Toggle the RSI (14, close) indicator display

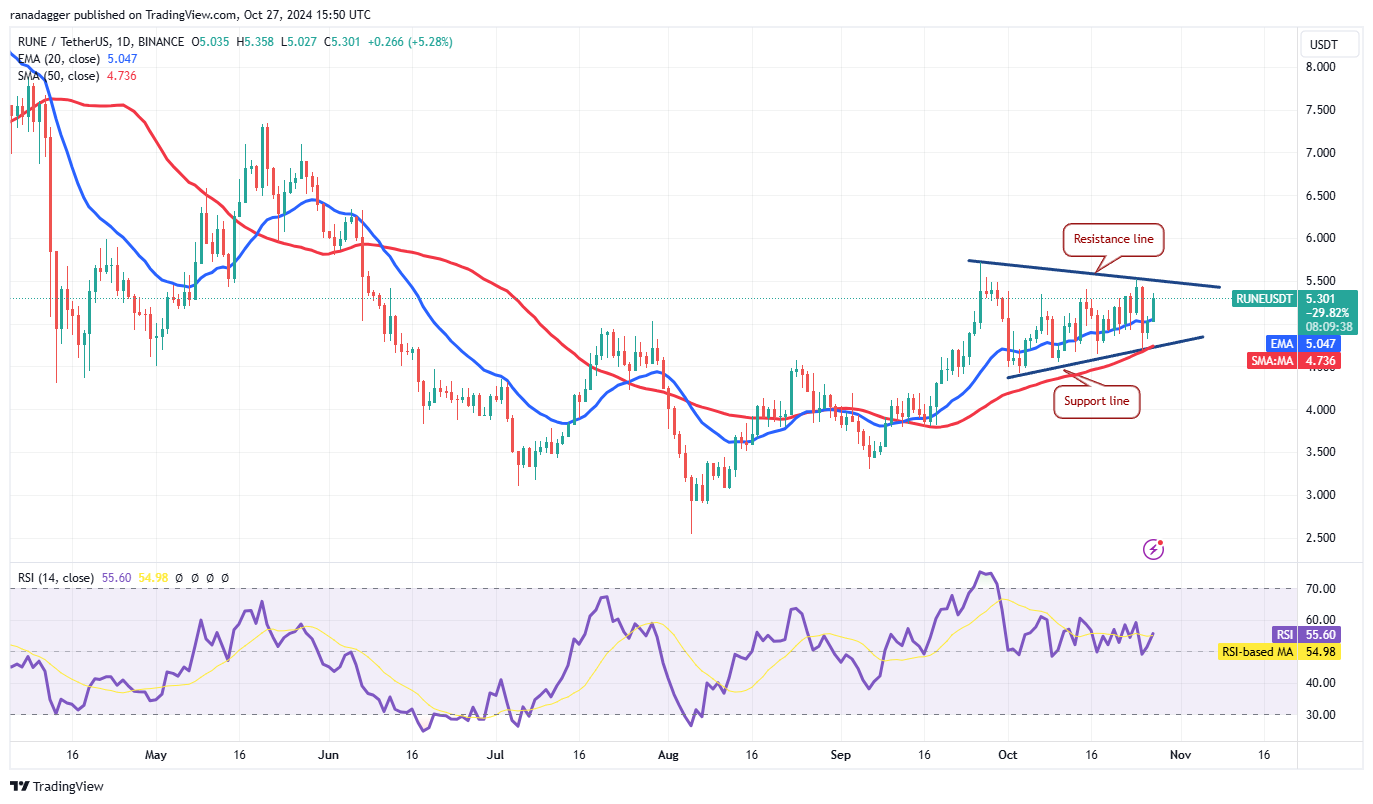[55, 577]
